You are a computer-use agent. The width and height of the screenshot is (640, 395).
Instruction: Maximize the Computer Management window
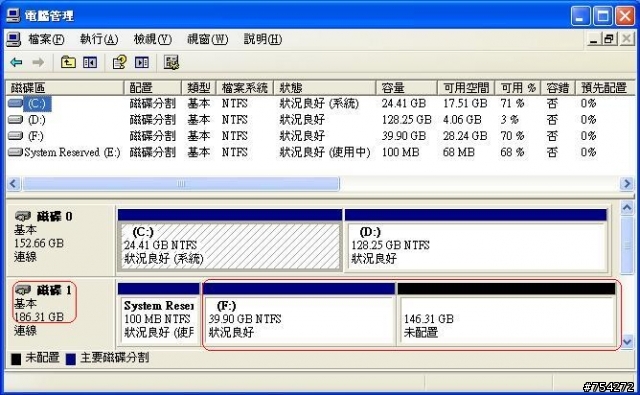(x=602, y=16)
